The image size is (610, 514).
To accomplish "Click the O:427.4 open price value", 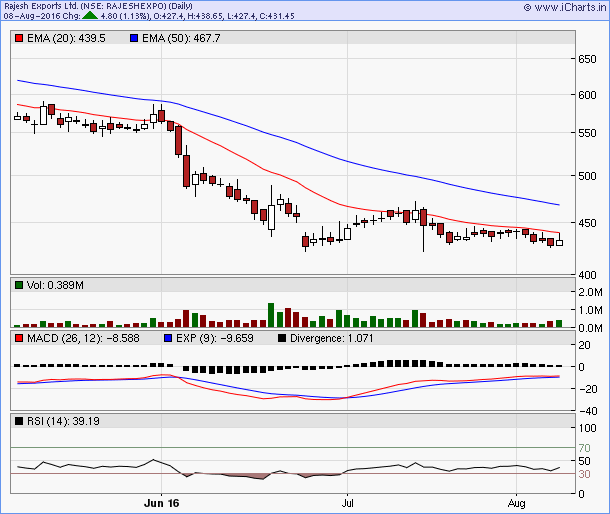I will [x=168, y=16].
